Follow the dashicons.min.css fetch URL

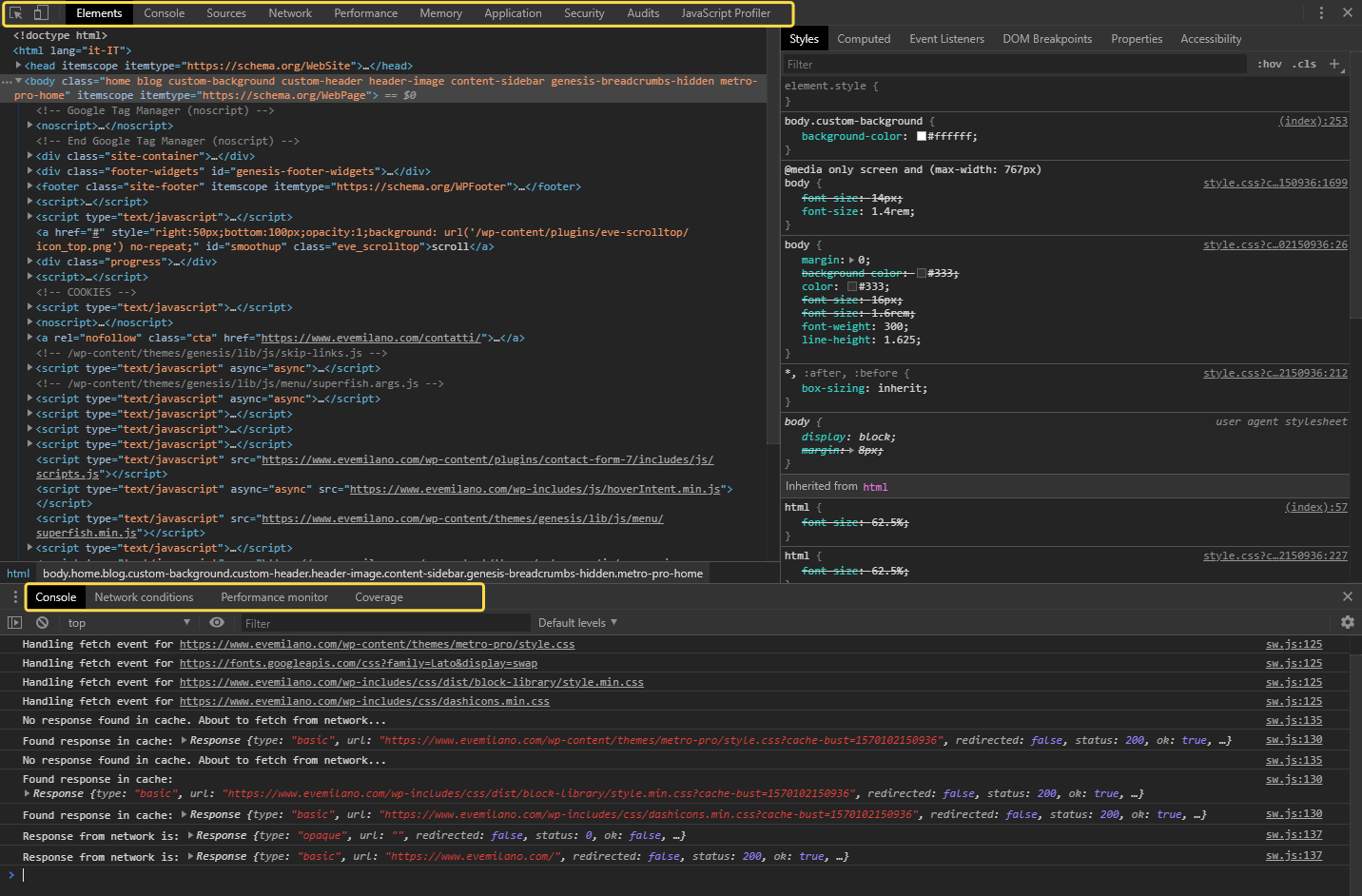pos(364,701)
